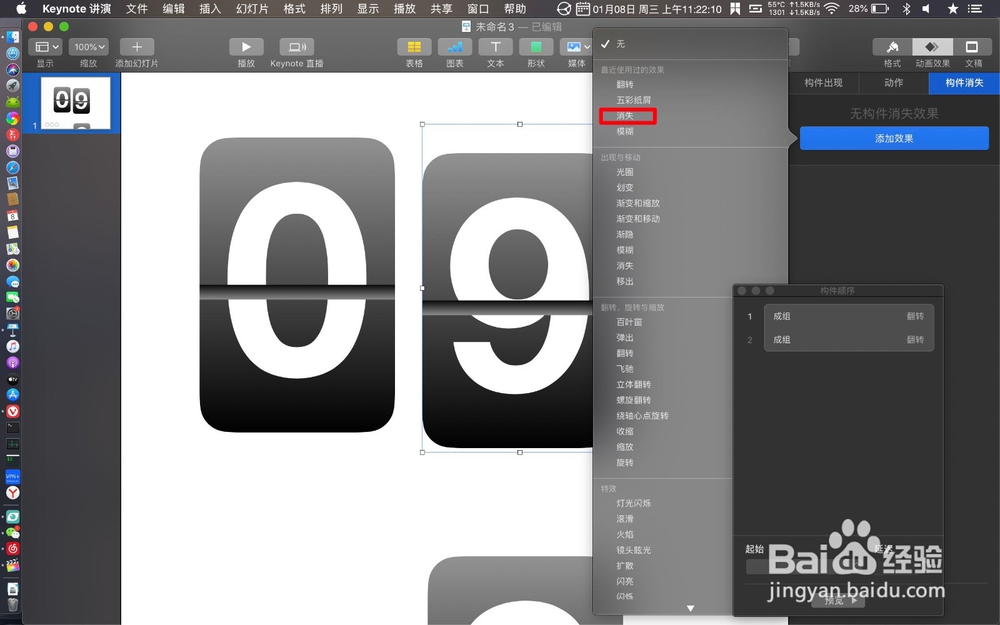Select 五彩纸屑 effect

tap(633, 100)
